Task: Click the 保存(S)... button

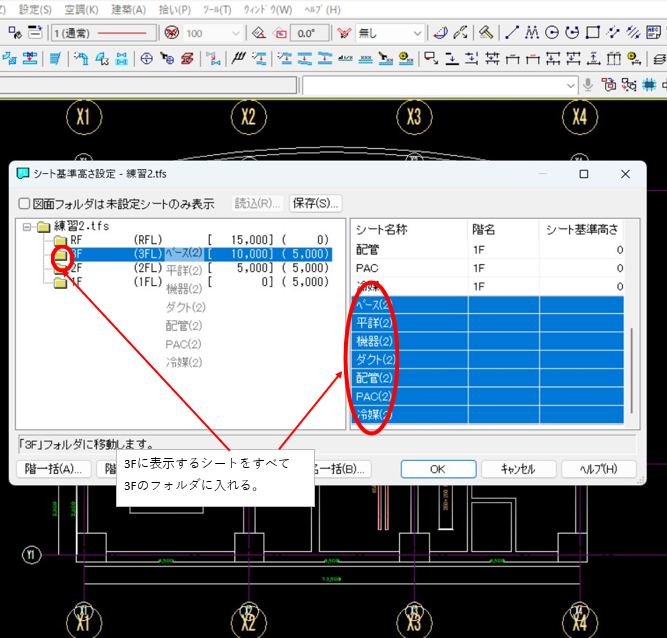Action: click(315, 203)
